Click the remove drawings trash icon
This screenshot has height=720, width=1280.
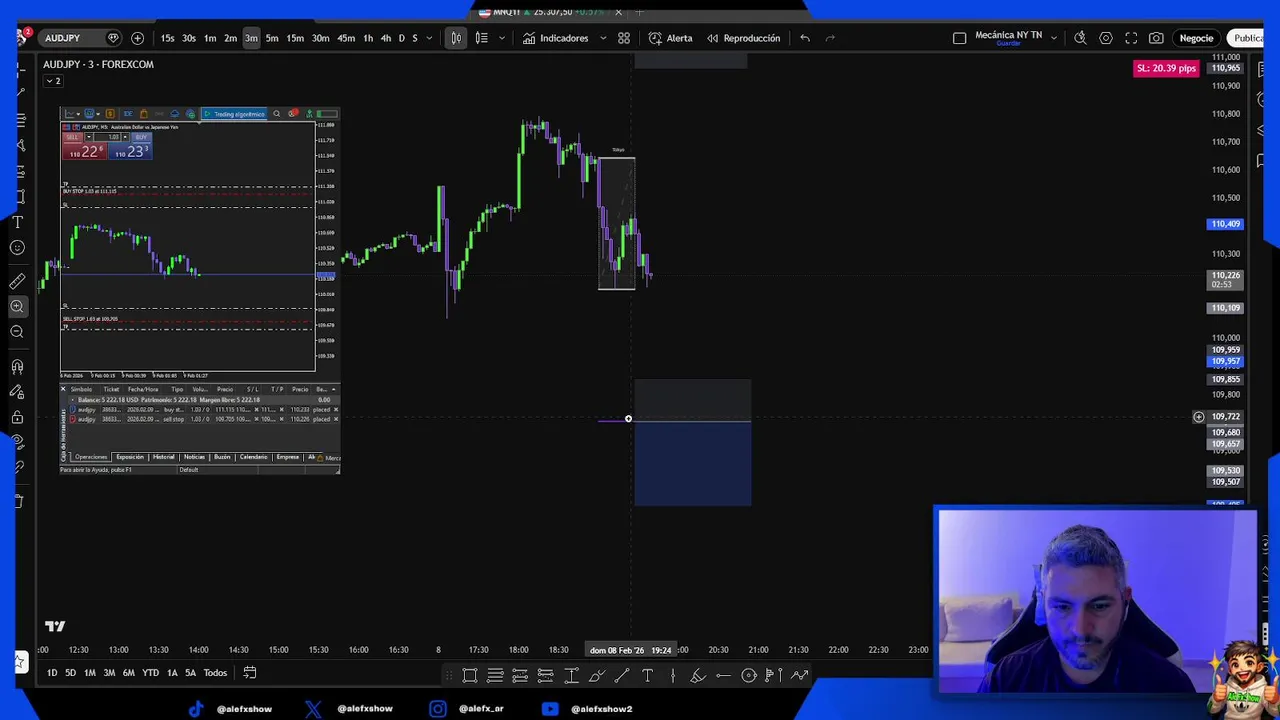pos(17,500)
